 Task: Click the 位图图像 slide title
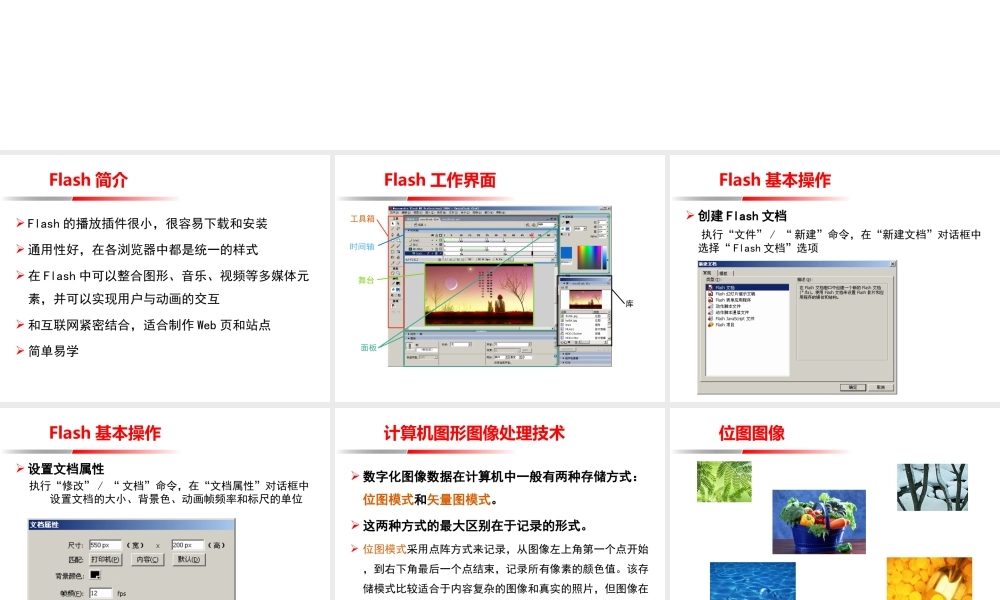click(x=751, y=433)
